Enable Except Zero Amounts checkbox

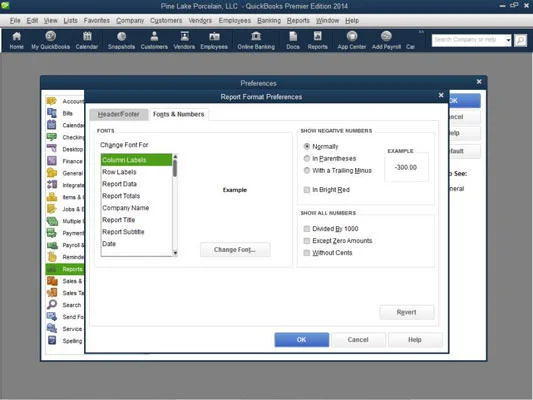point(307,241)
